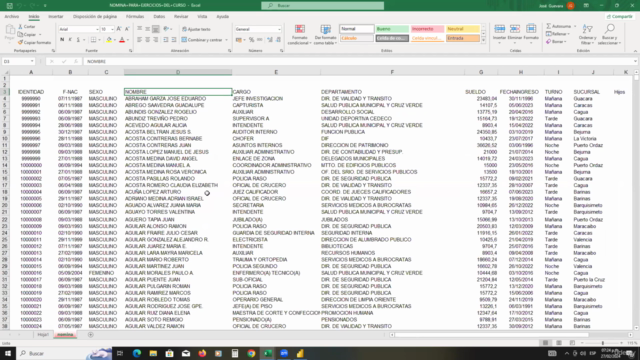Apply the red font color A

pyautogui.click(x=122, y=40)
